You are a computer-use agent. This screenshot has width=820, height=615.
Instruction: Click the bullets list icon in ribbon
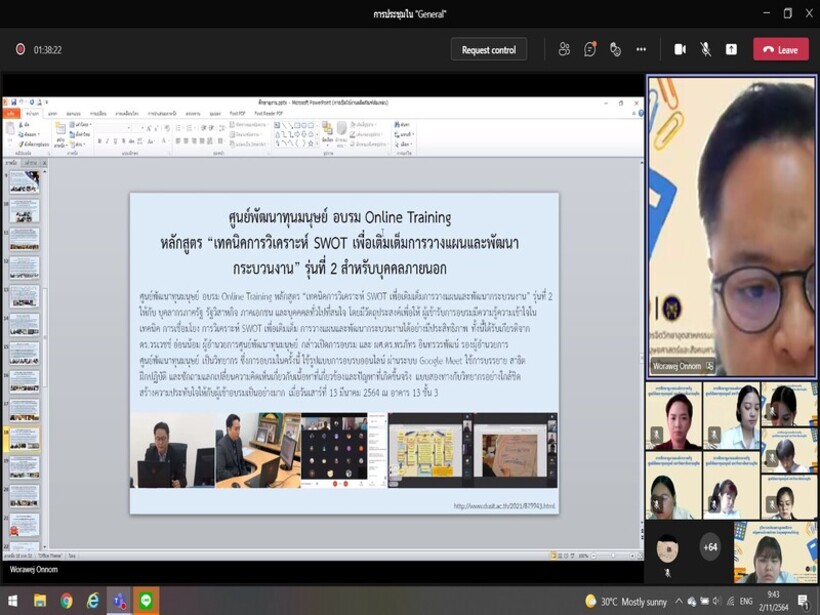(x=178, y=128)
